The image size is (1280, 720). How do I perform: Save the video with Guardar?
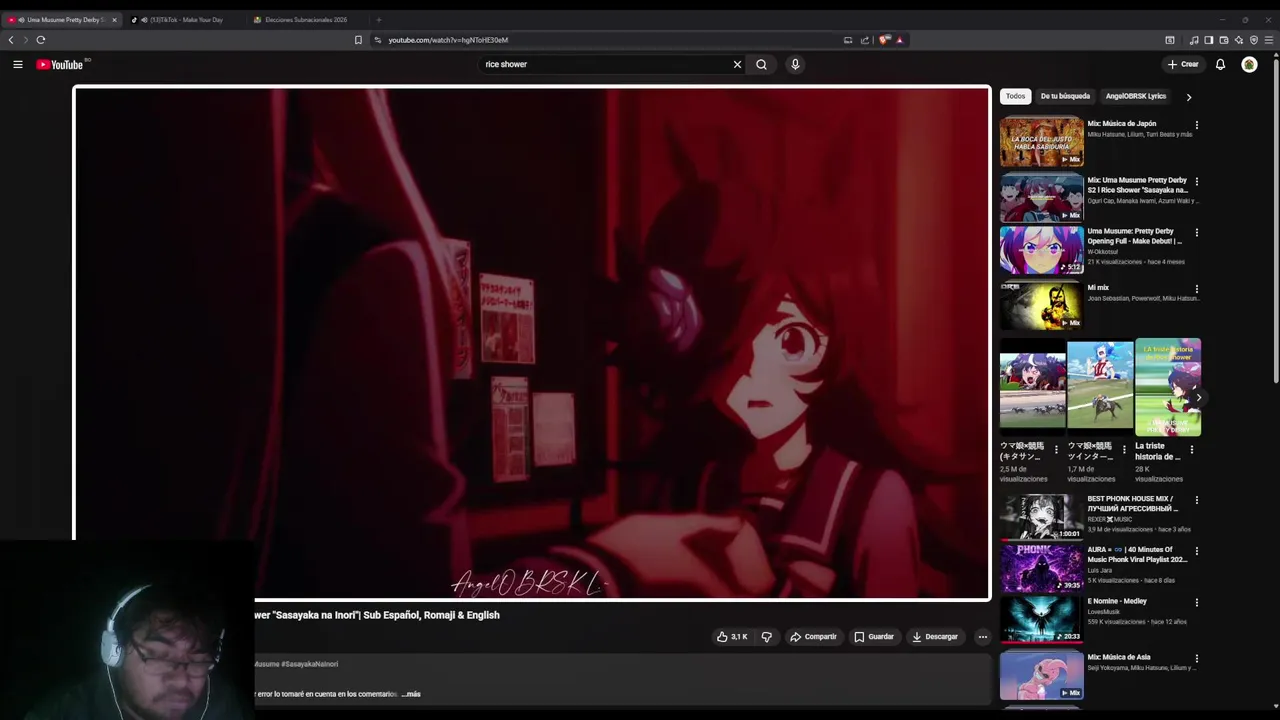(x=874, y=637)
